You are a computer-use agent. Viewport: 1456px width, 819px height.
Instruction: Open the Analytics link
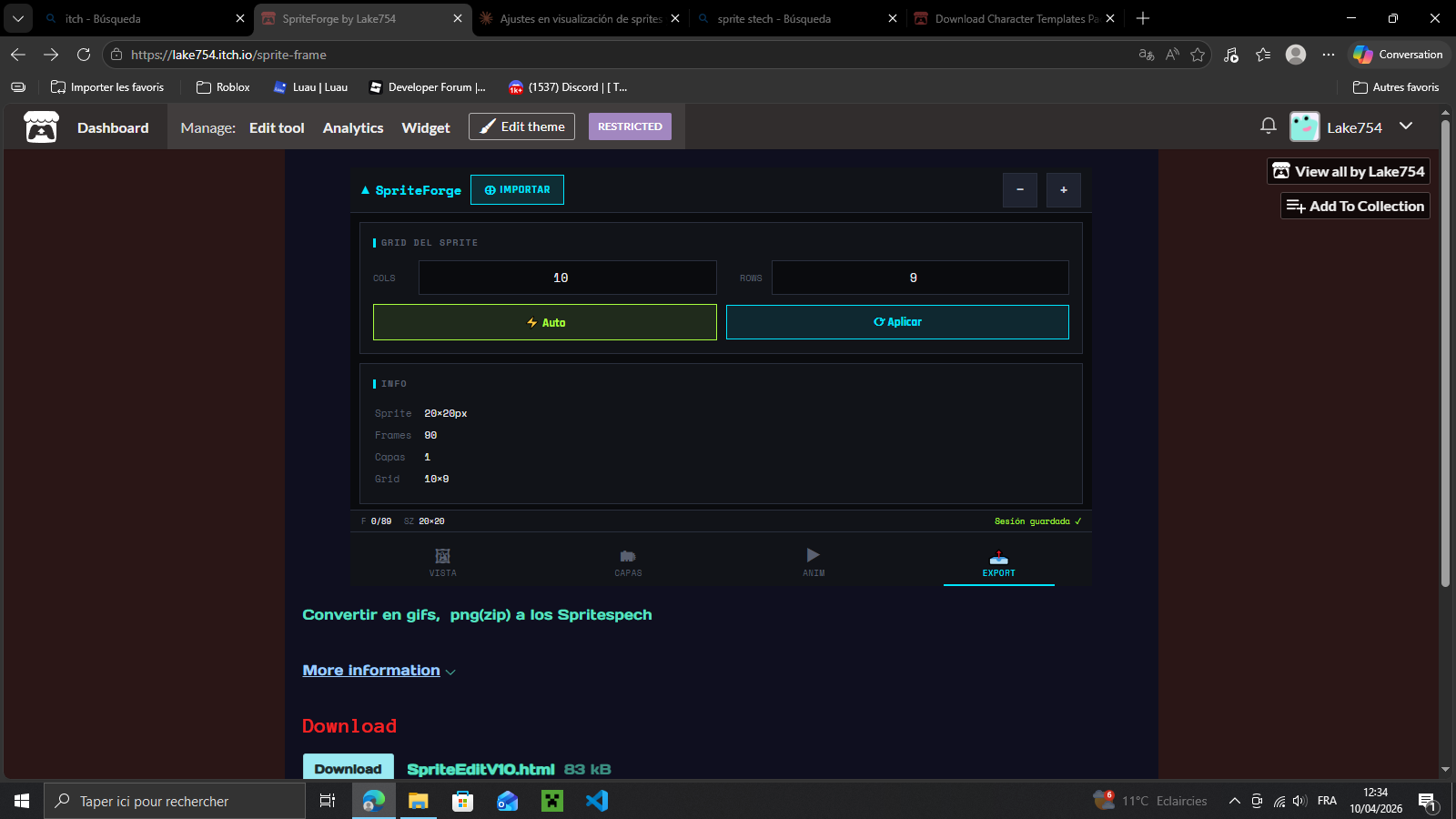[x=353, y=127]
